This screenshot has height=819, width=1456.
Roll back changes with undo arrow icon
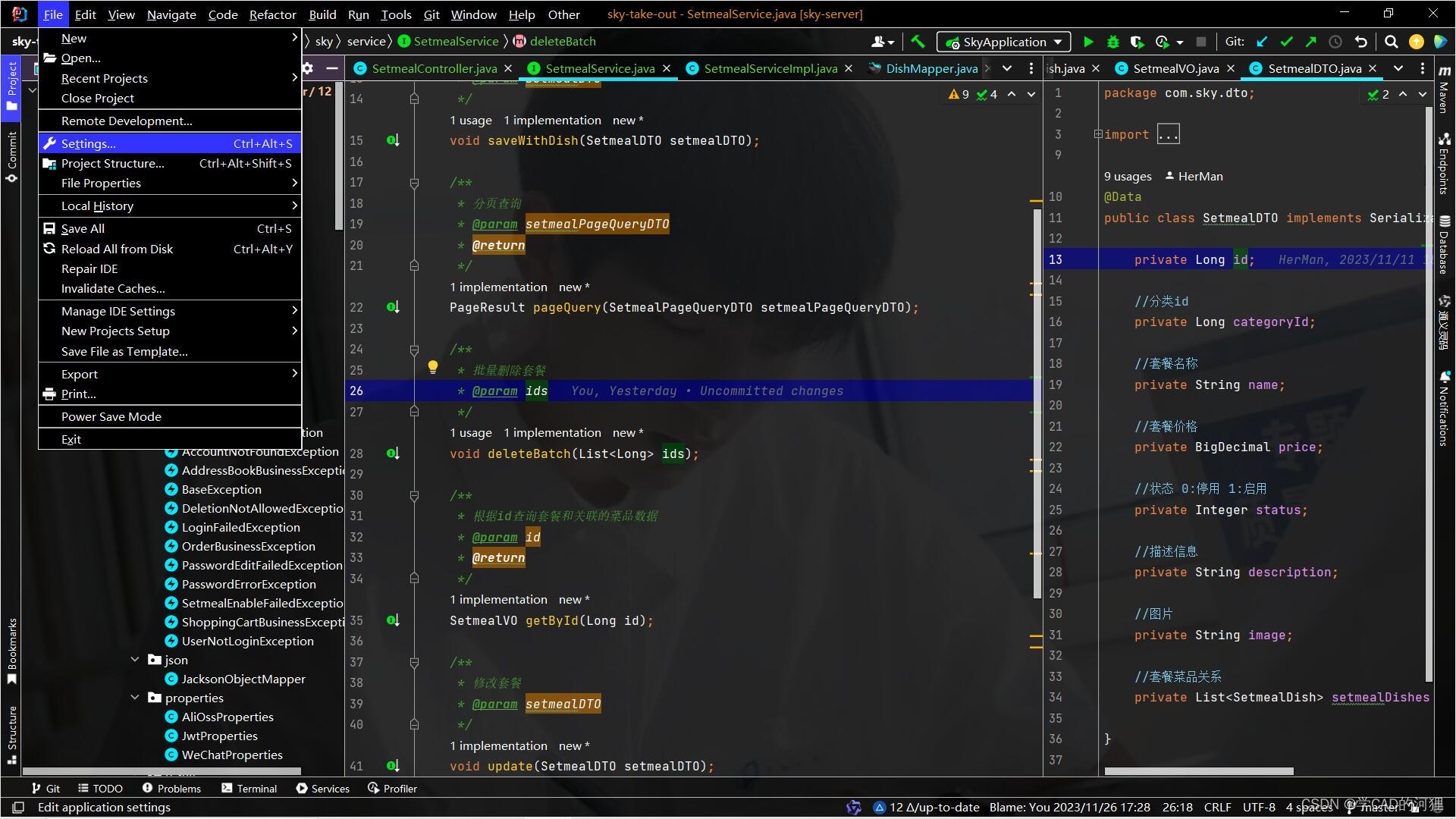(x=1361, y=42)
